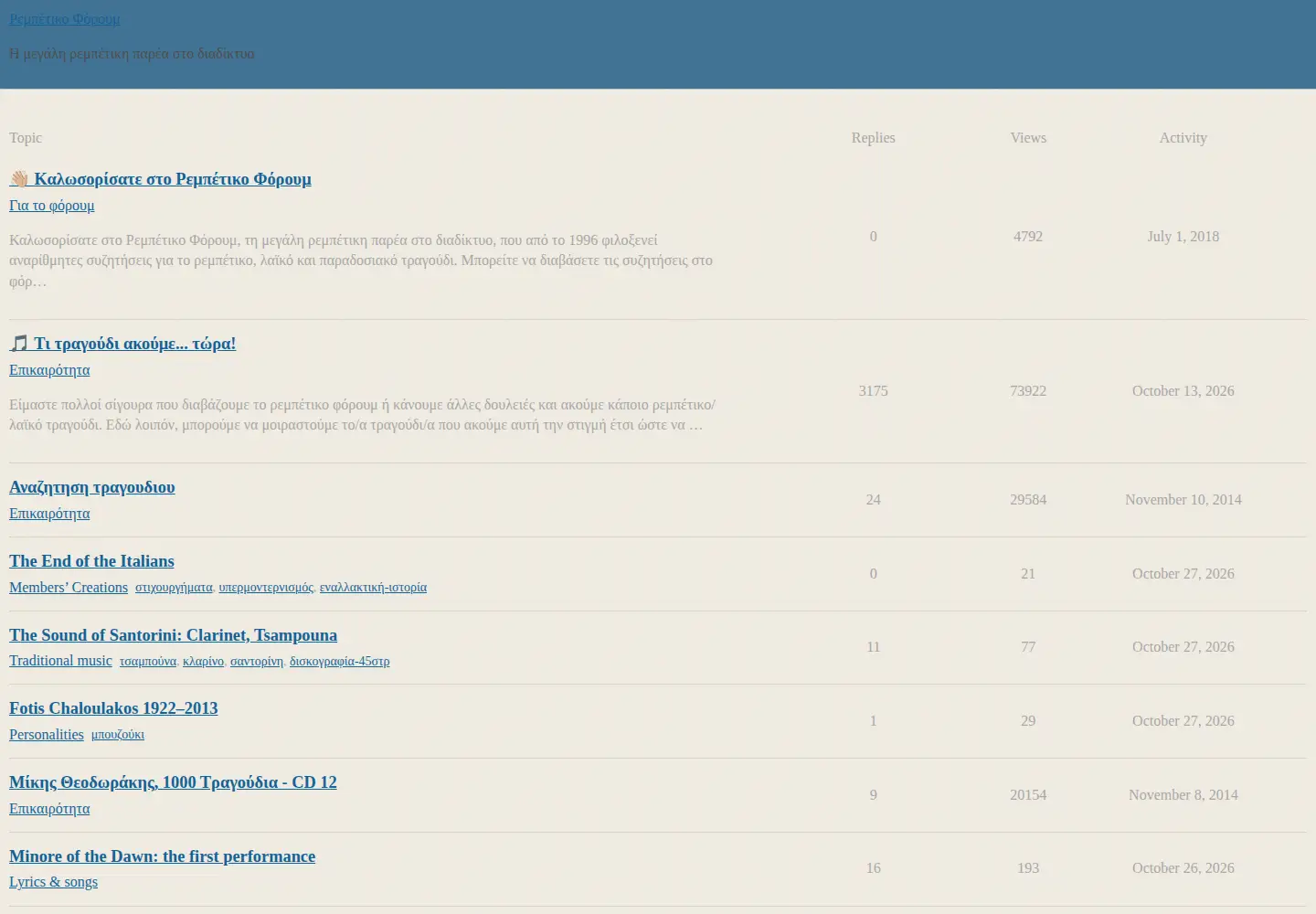Open the Για το φόρουμ category
Image resolution: width=1316 pixels, height=914 pixels.
pyautogui.click(x=51, y=206)
